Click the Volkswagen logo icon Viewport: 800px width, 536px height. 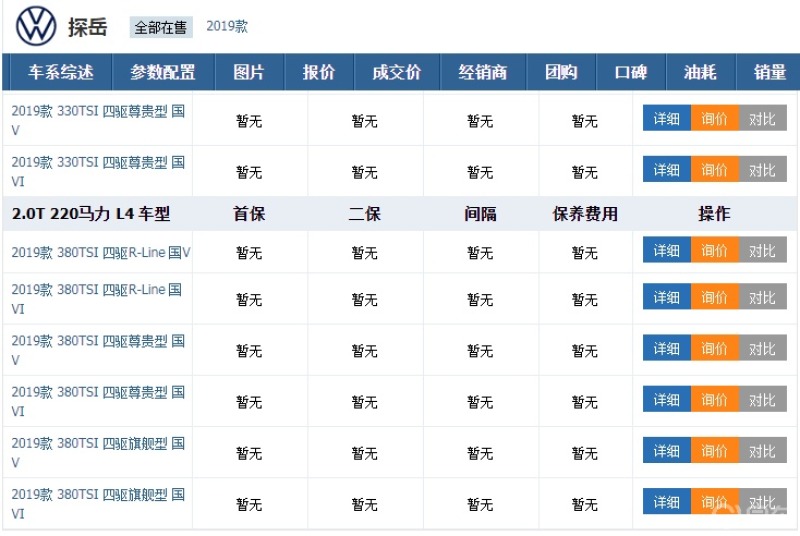pyautogui.click(x=36, y=26)
